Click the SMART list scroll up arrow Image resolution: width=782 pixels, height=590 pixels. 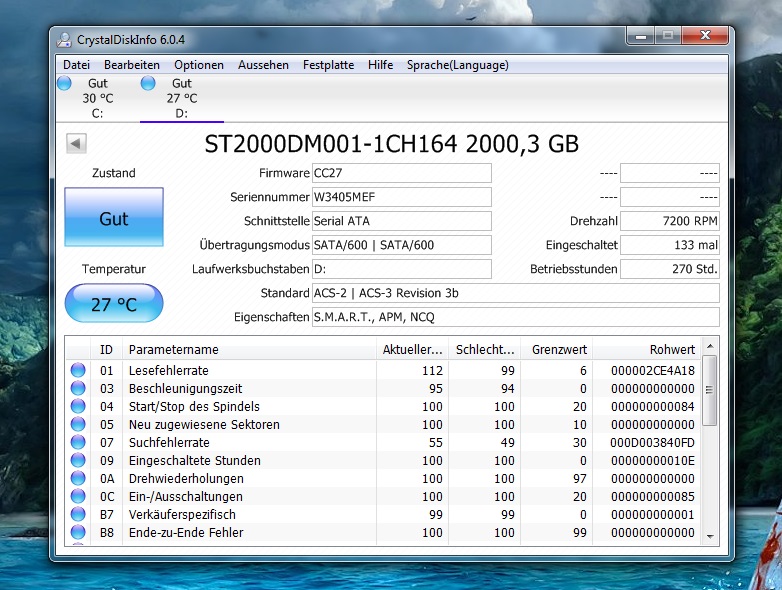click(x=710, y=346)
